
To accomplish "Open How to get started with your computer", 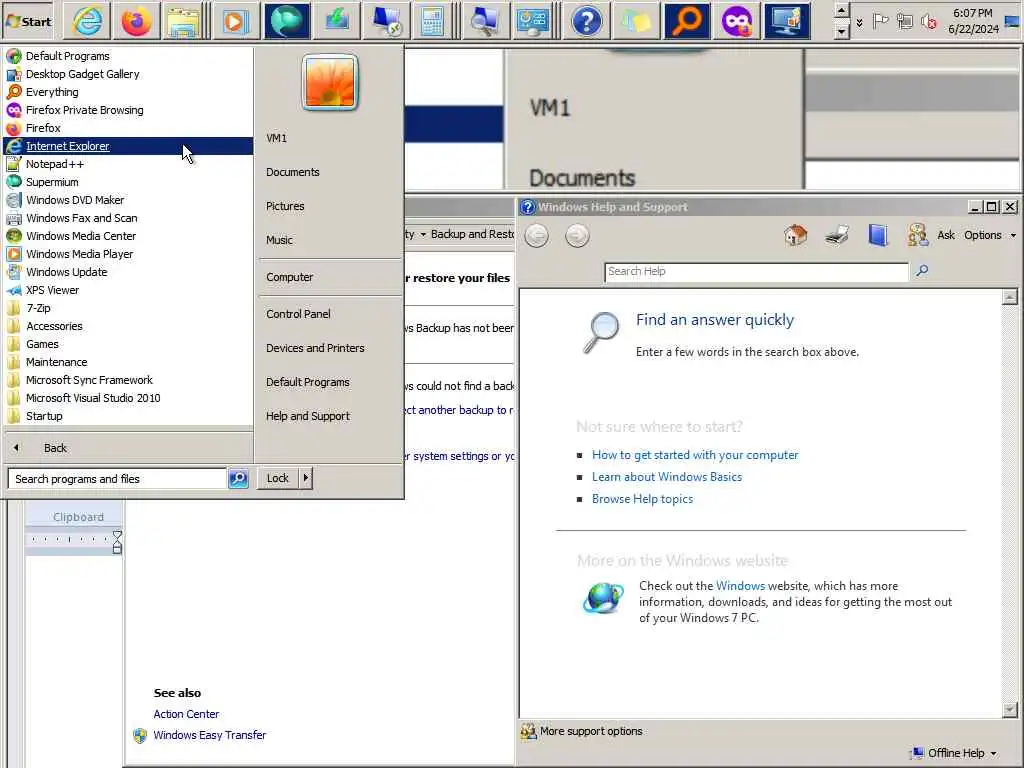I will tap(695, 455).
